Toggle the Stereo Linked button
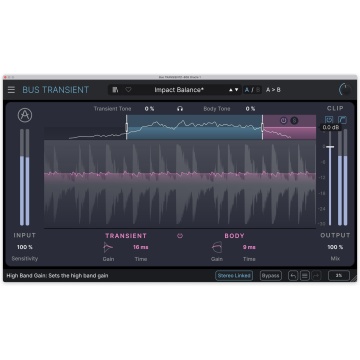The height and width of the screenshot is (360, 360). pyautogui.click(x=234, y=276)
